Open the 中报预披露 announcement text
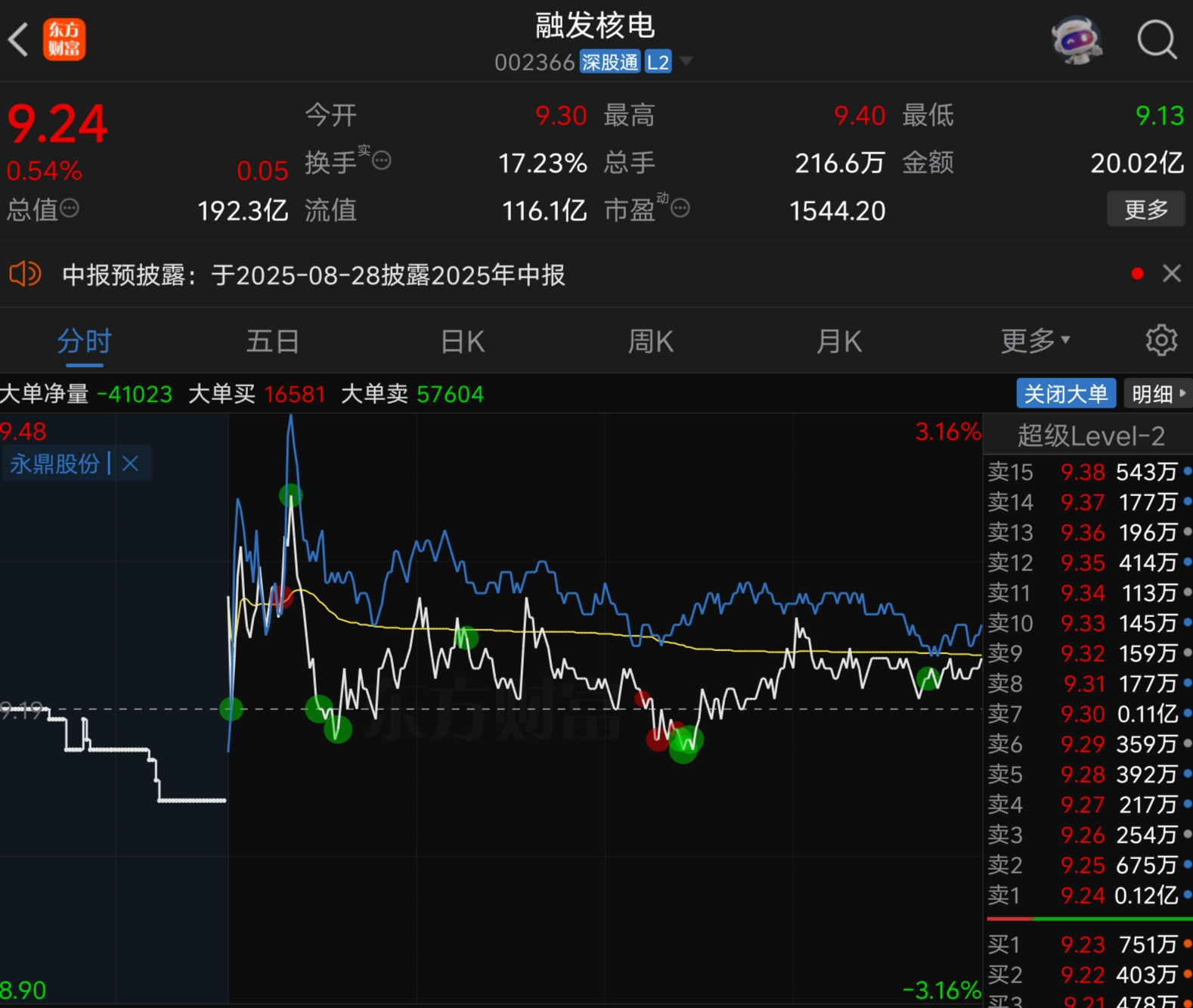 (313, 274)
